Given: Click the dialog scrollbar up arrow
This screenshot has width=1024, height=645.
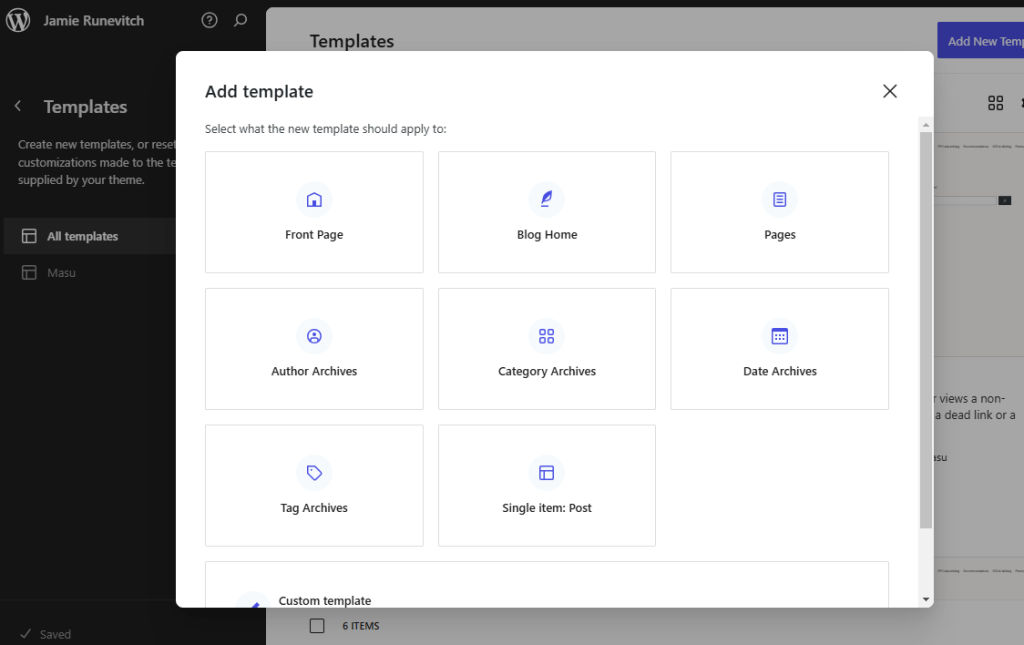Looking at the screenshot, I should 926,124.
